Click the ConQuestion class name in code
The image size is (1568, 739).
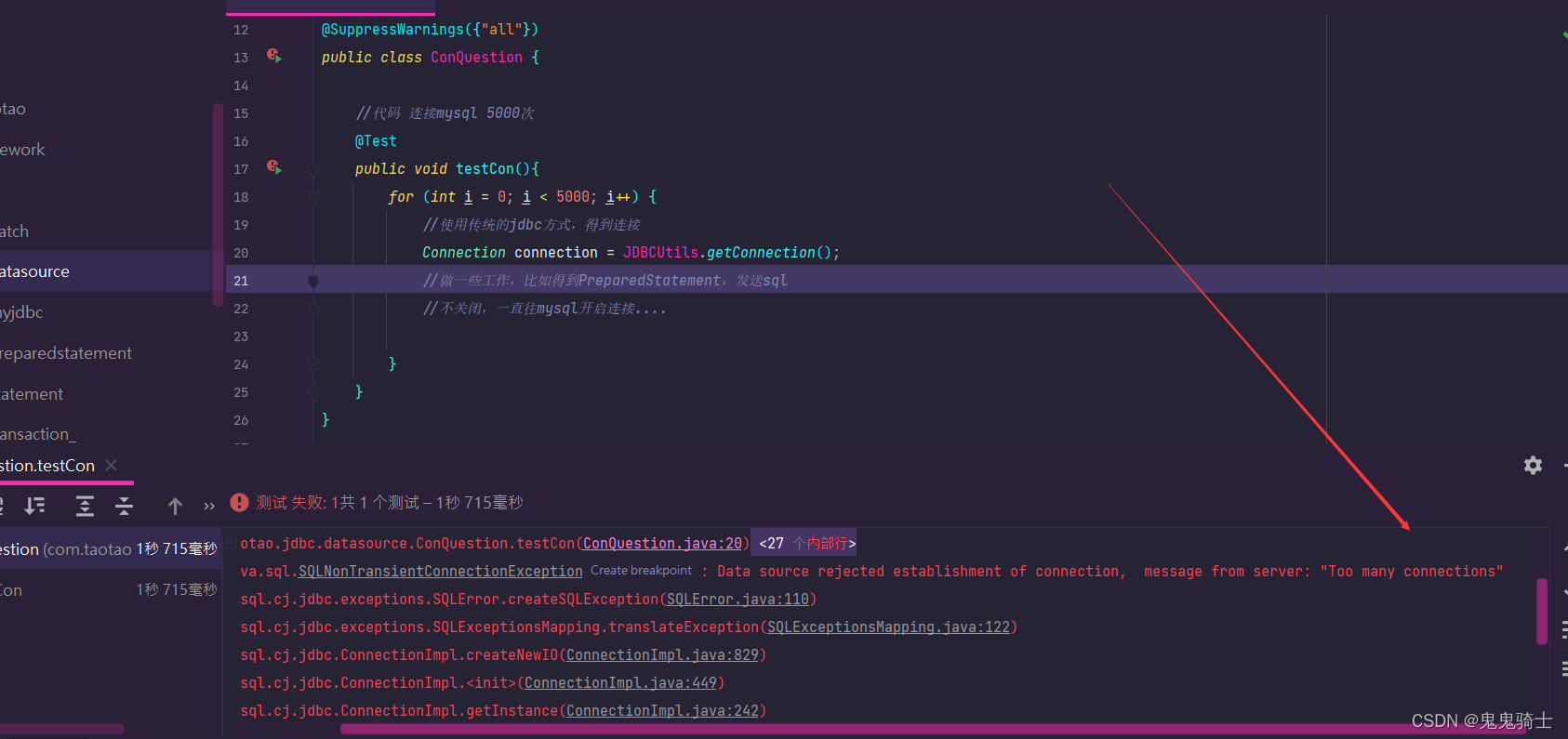476,58
